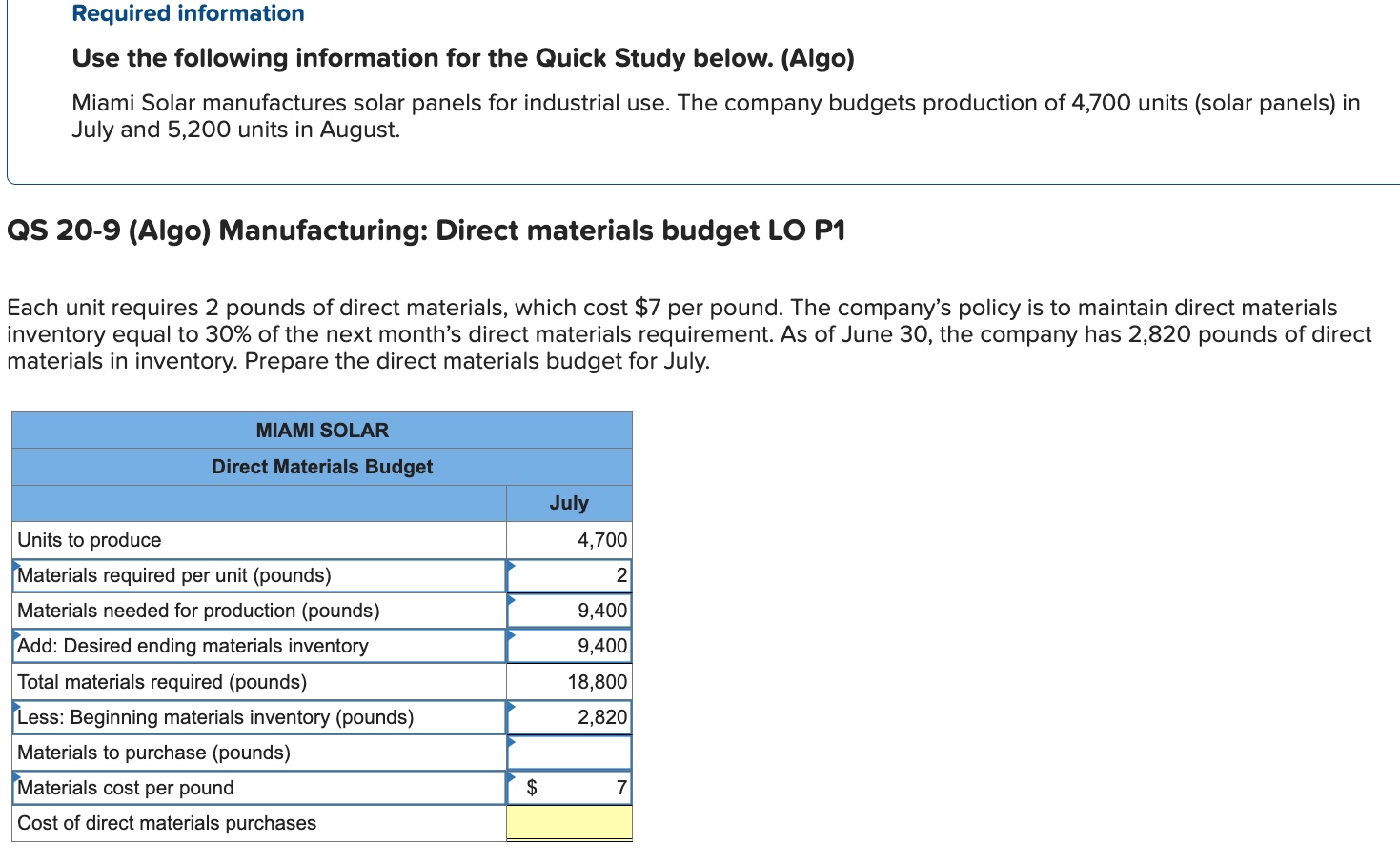Image resolution: width=1400 pixels, height=863 pixels.
Task: Click the MIAMI SOLAR title bar
Action: pyautogui.click(x=321, y=430)
